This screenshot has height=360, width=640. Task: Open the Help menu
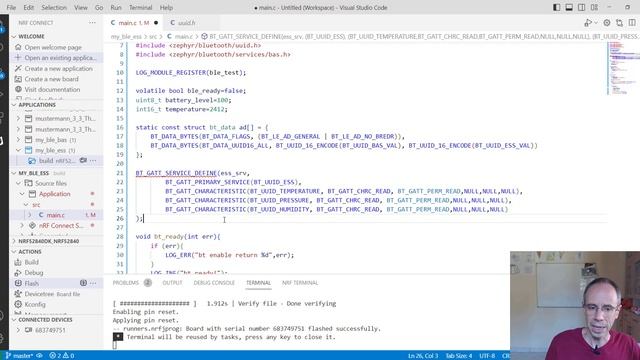[166, 7]
